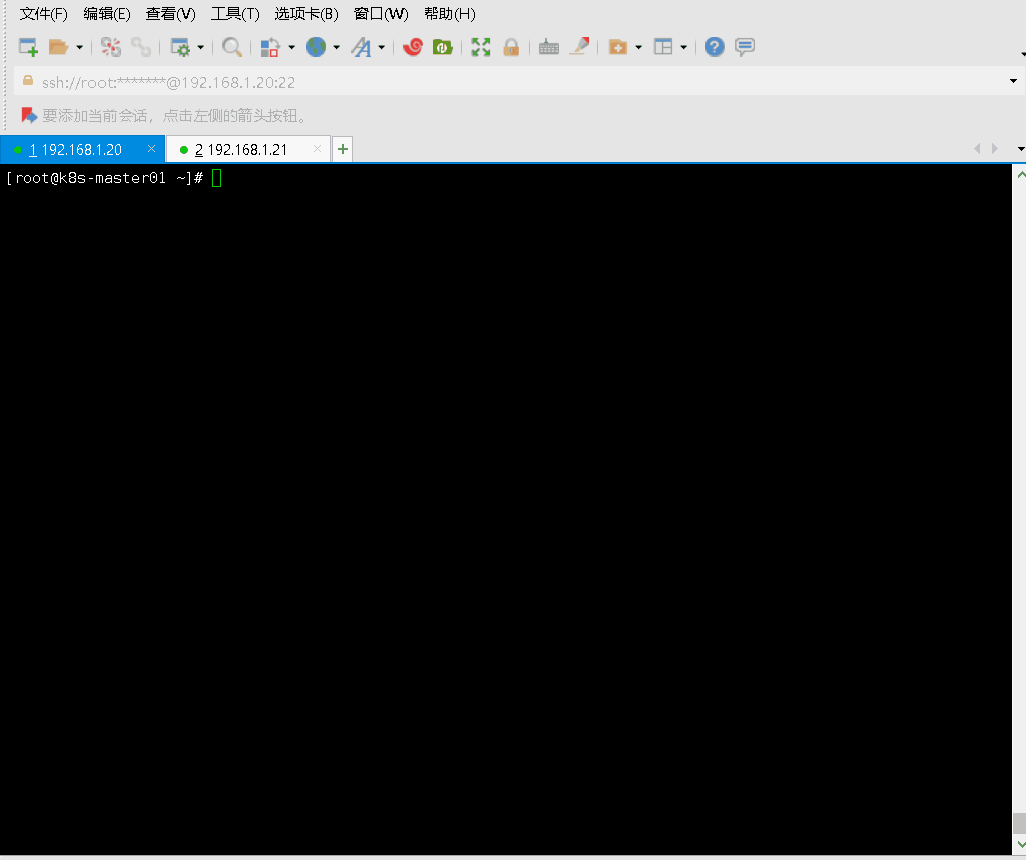Viewport: 1026px width, 860px height.
Task: Launch the Xftp file transfer tool
Action: pos(442,46)
